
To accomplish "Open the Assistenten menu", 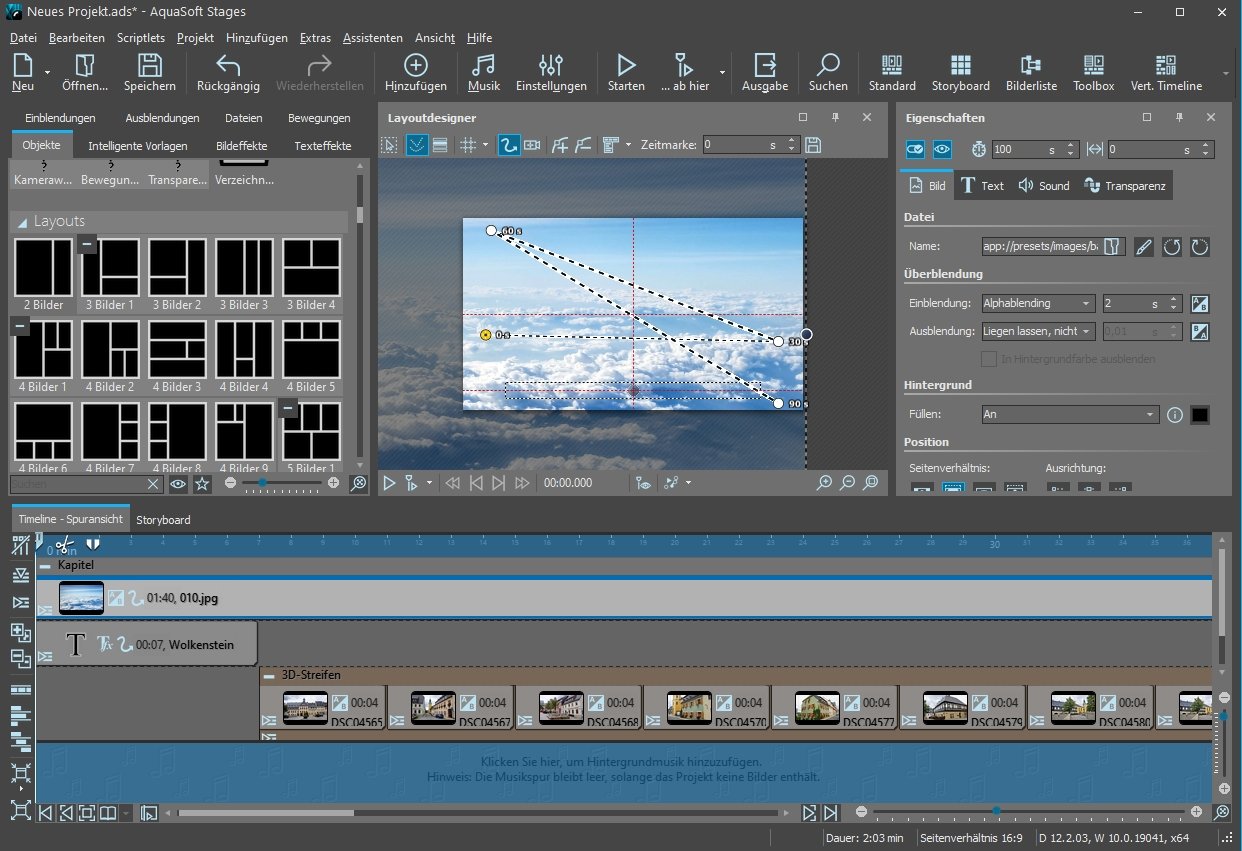I will (372, 38).
